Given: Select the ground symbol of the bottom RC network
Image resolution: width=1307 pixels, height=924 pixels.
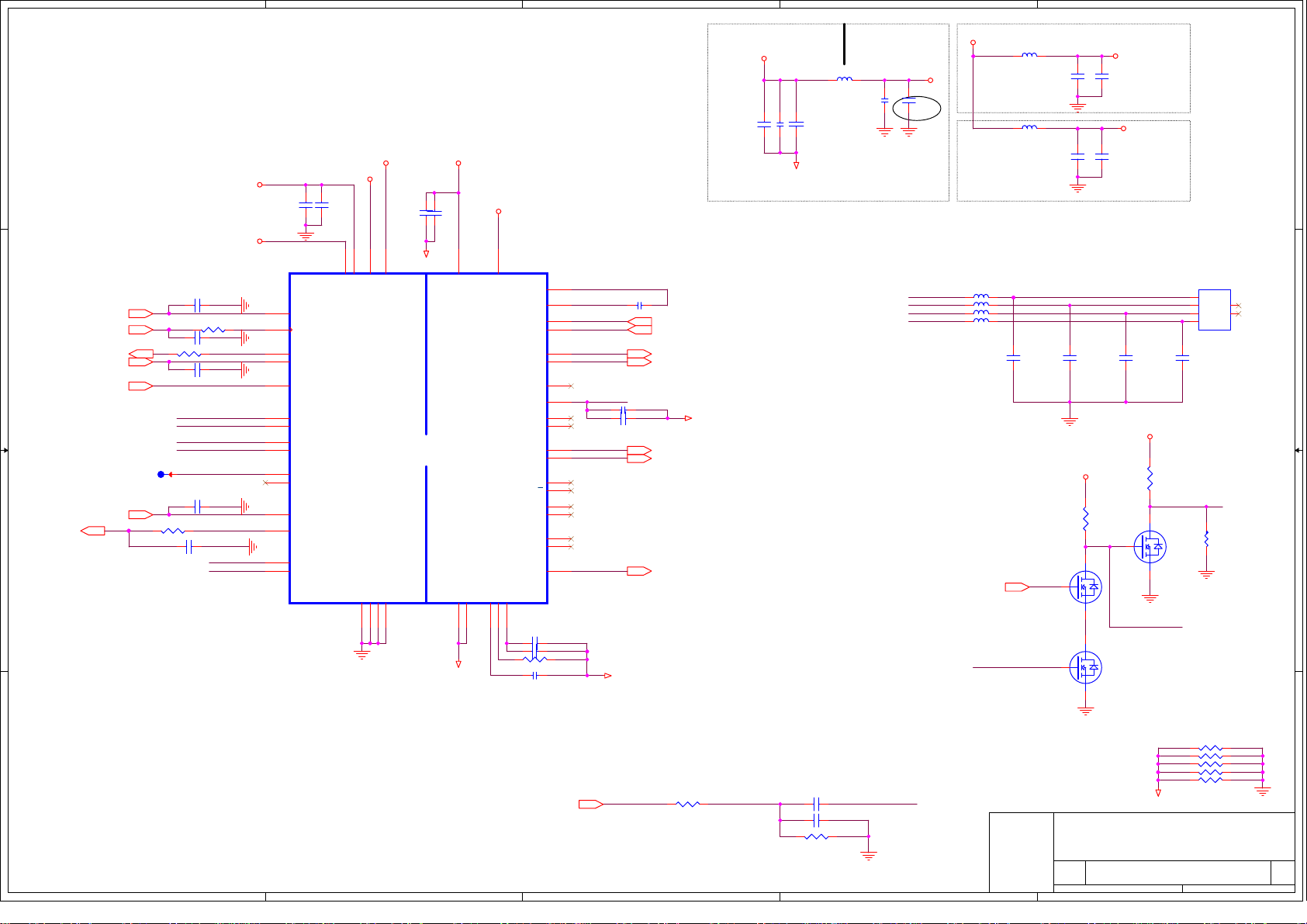Looking at the screenshot, I should point(869,855).
